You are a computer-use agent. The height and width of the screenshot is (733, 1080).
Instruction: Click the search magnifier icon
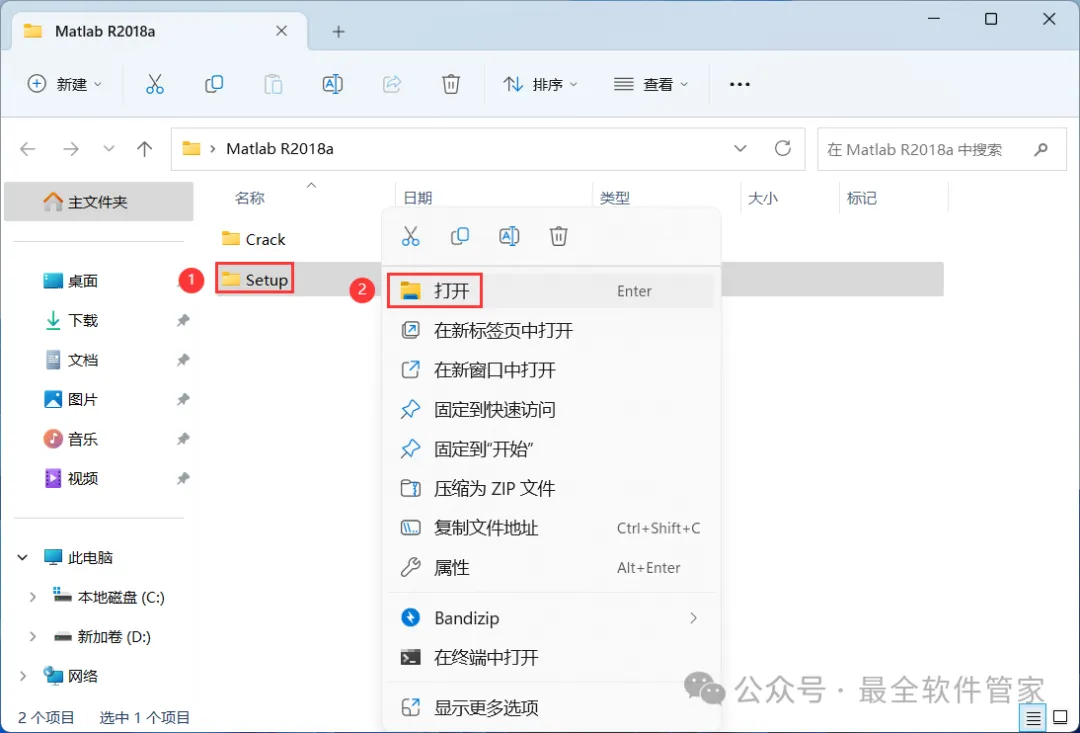point(1041,149)
